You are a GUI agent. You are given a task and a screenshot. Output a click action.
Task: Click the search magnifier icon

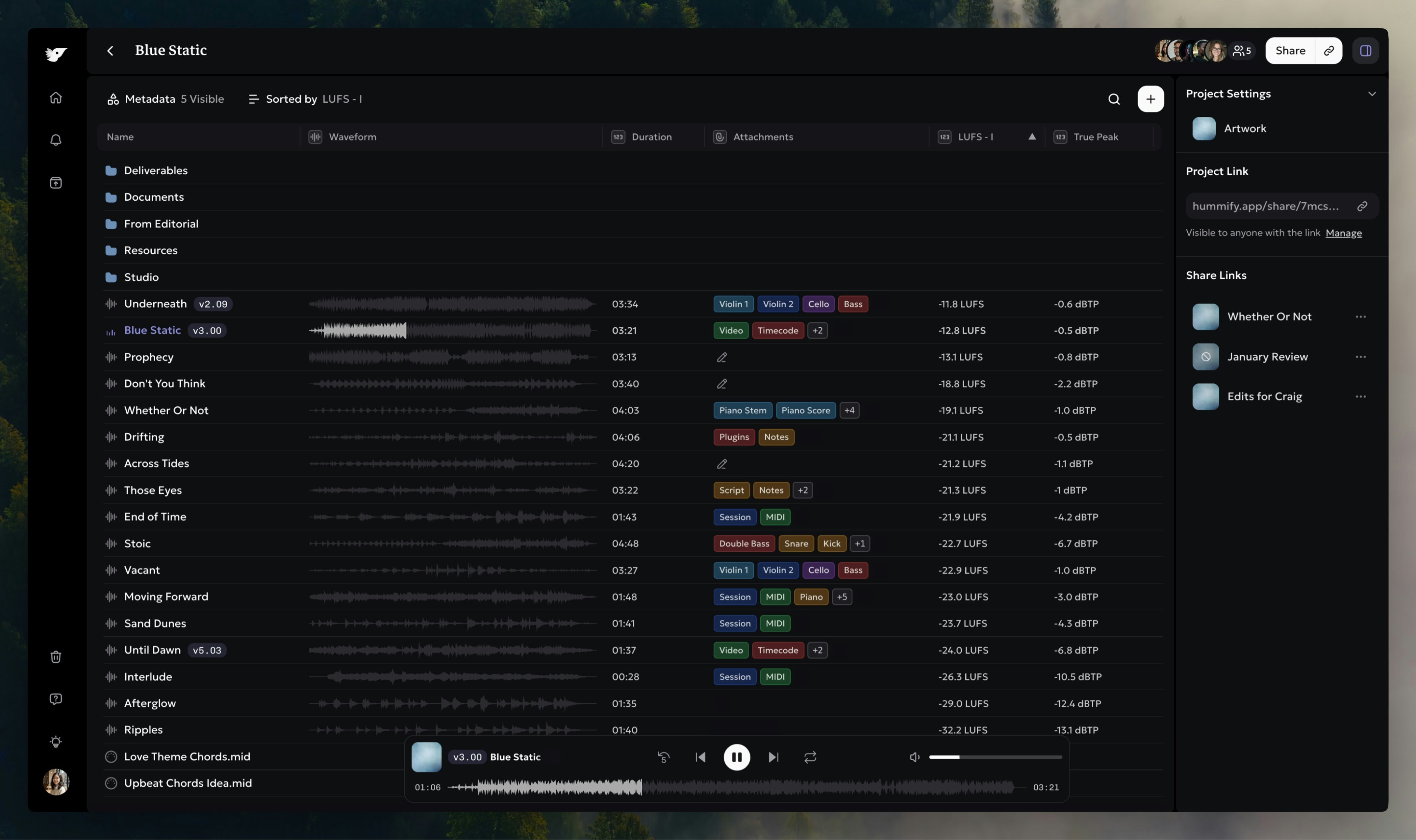(1113, 99)
